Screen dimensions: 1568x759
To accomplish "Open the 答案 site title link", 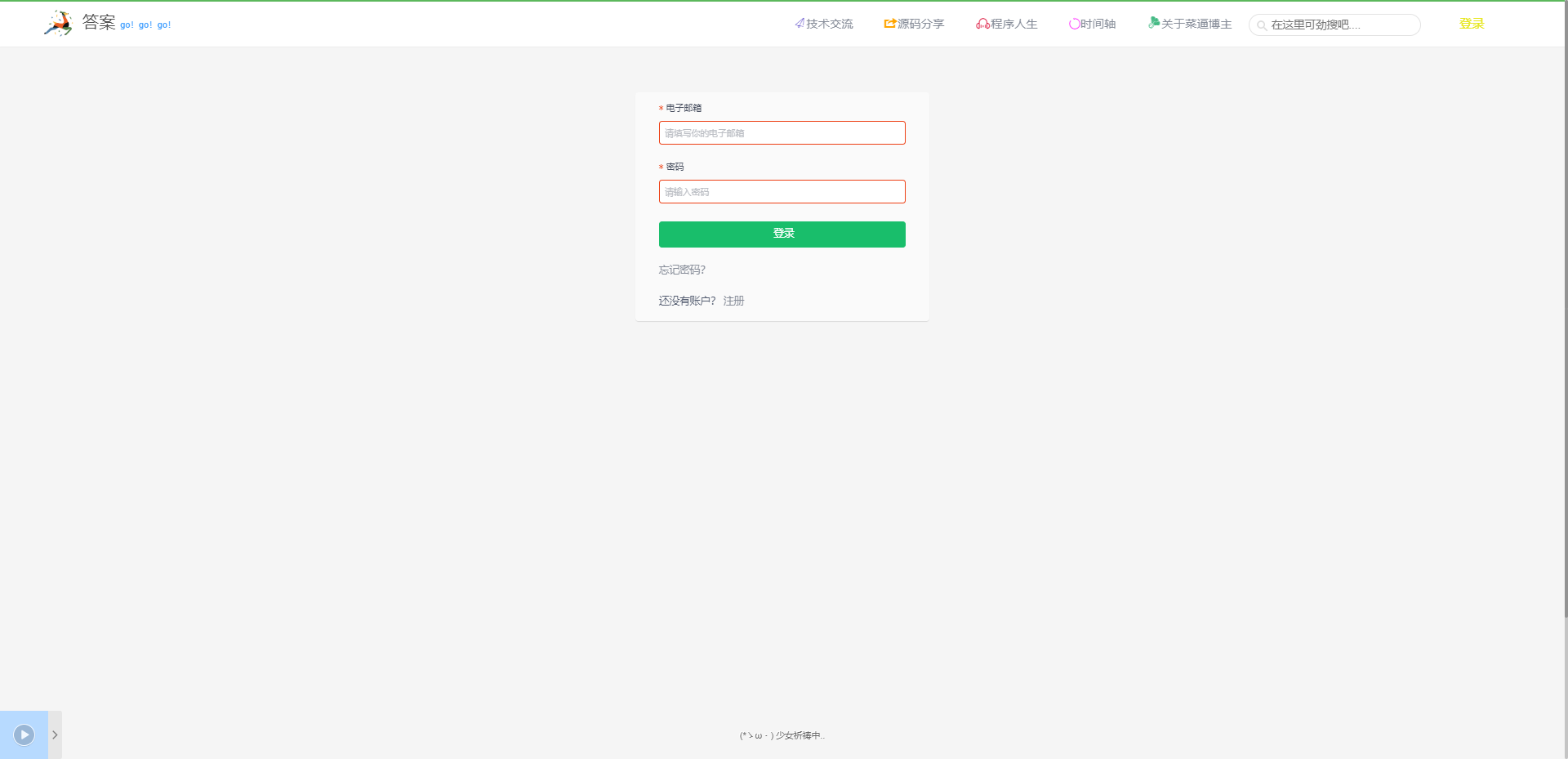I will (x=99, y=22).
